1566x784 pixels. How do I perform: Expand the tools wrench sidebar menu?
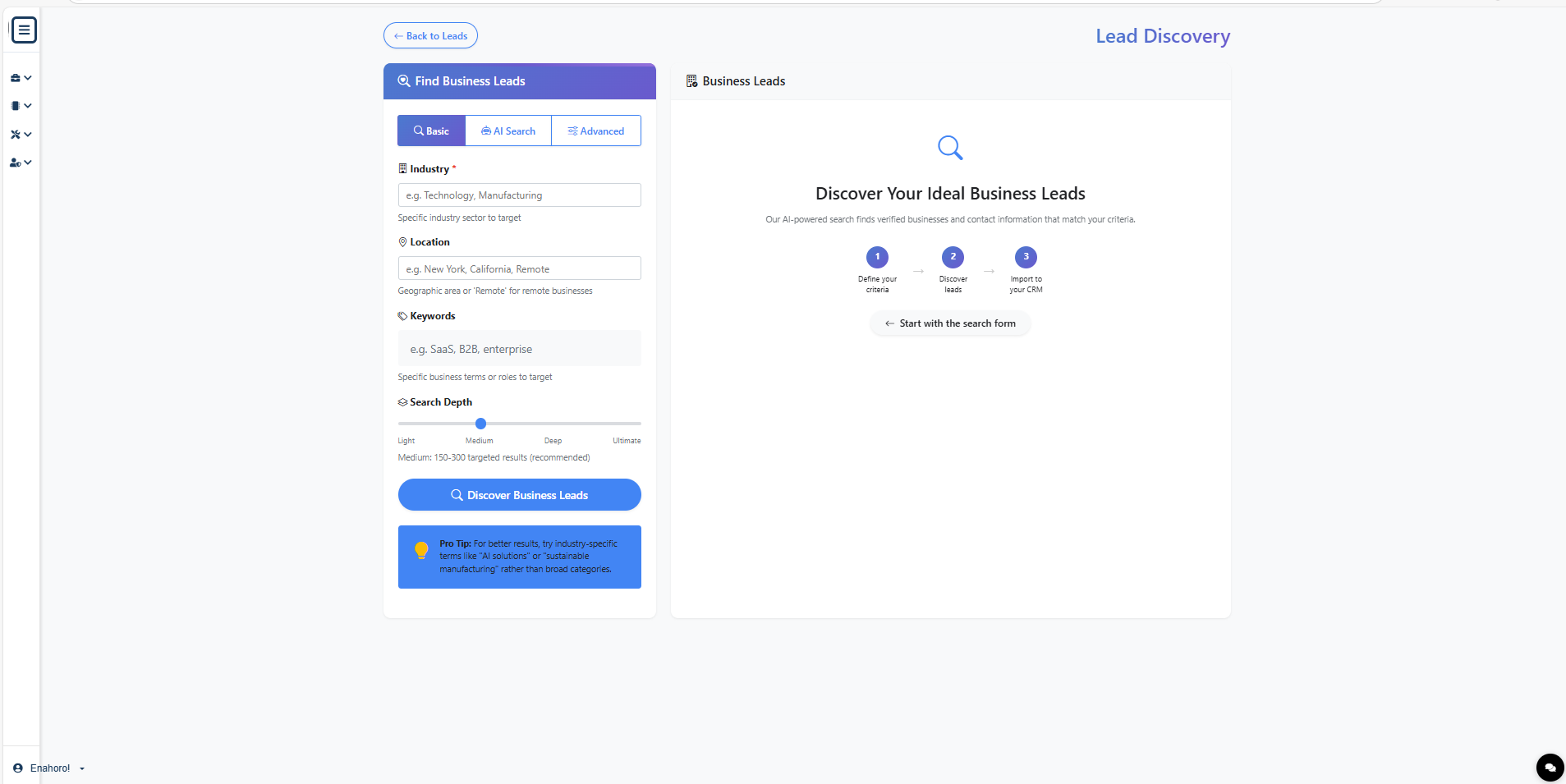tap(21, 134)
